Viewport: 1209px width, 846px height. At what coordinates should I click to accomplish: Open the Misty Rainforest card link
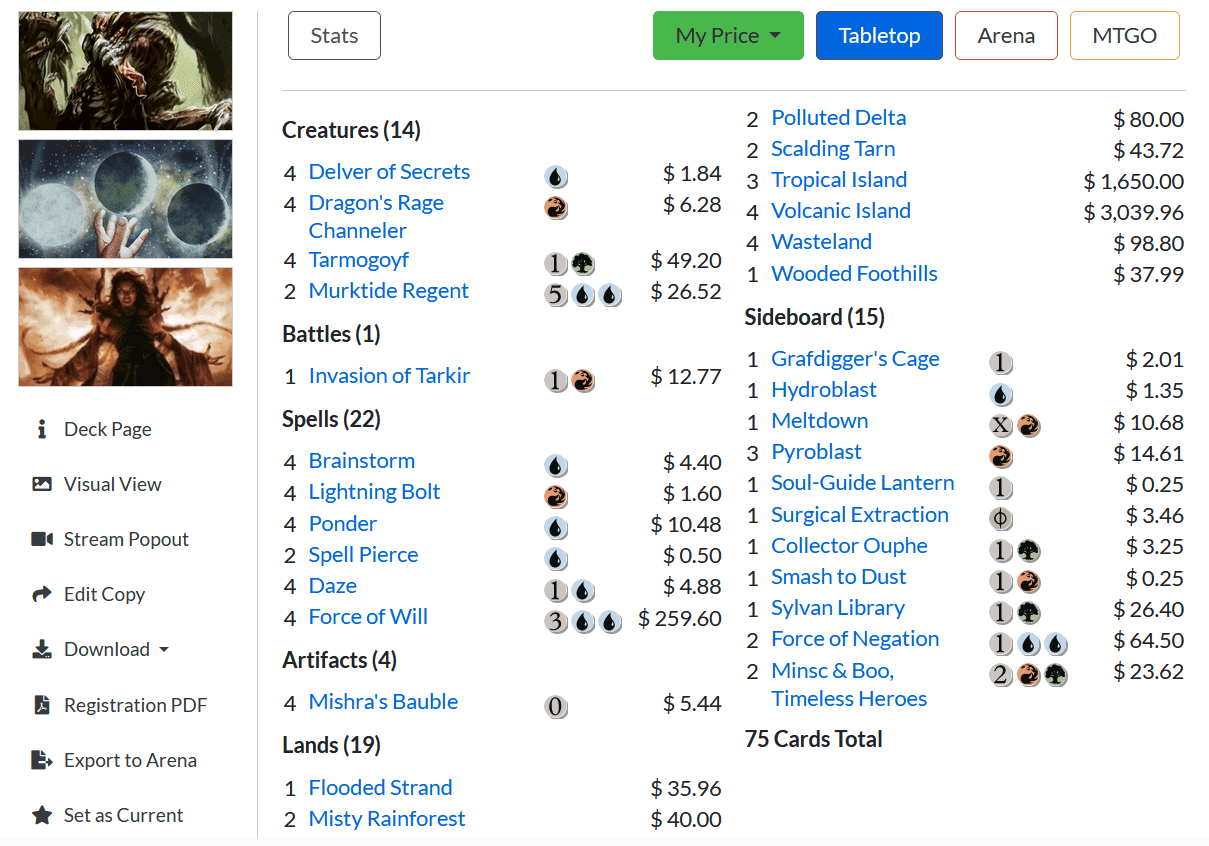coord(387,819)
